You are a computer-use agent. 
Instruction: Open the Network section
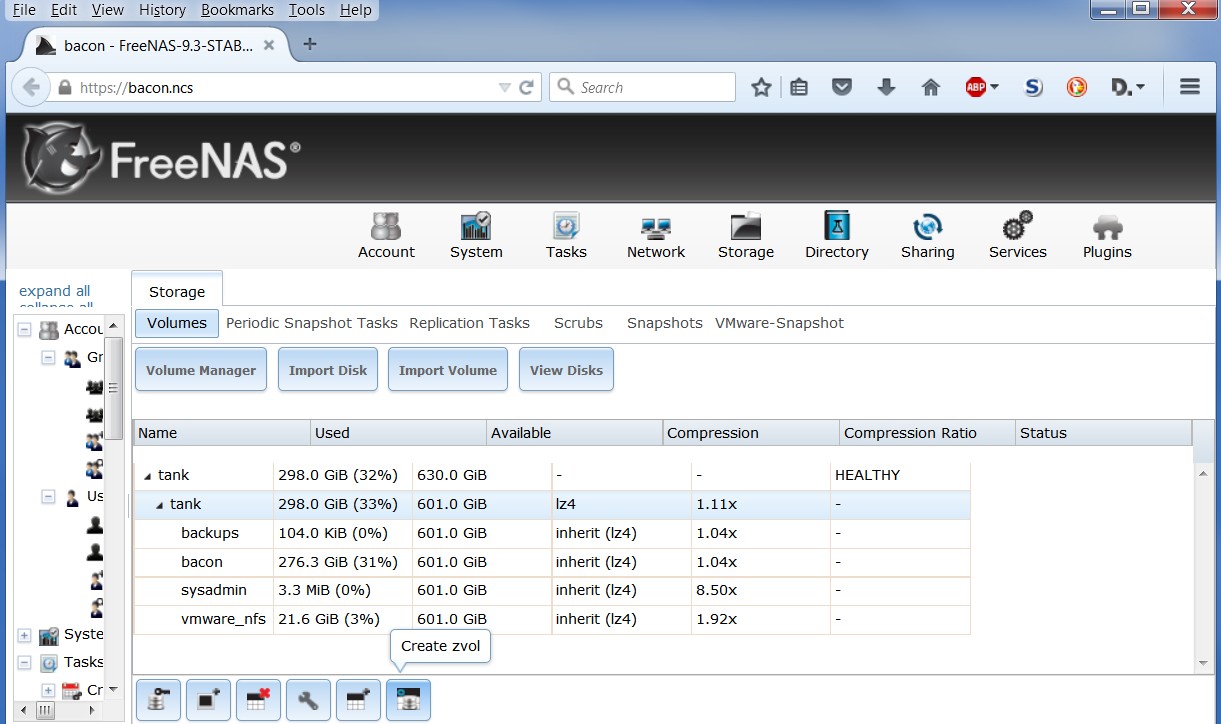(656, 236)
